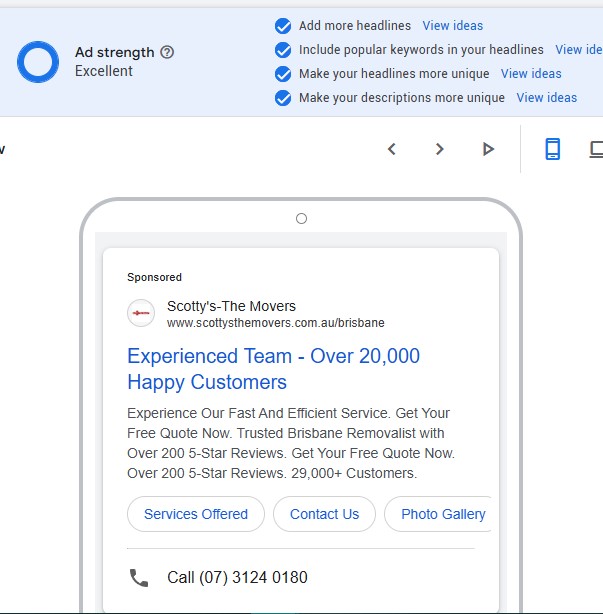Click the Contact Us sitelink
603x614 pixels.
(324, 514)
